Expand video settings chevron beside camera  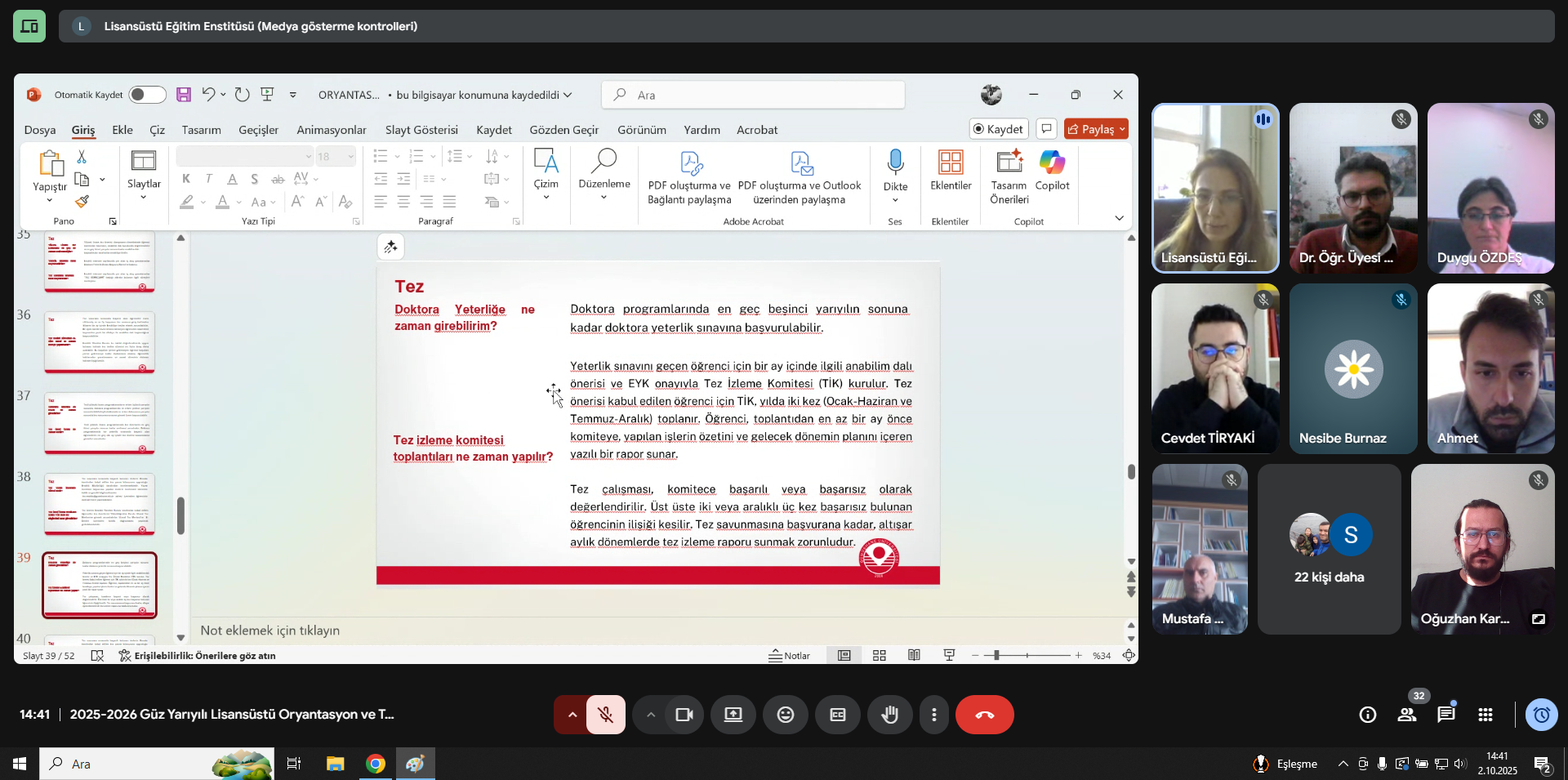651,715
